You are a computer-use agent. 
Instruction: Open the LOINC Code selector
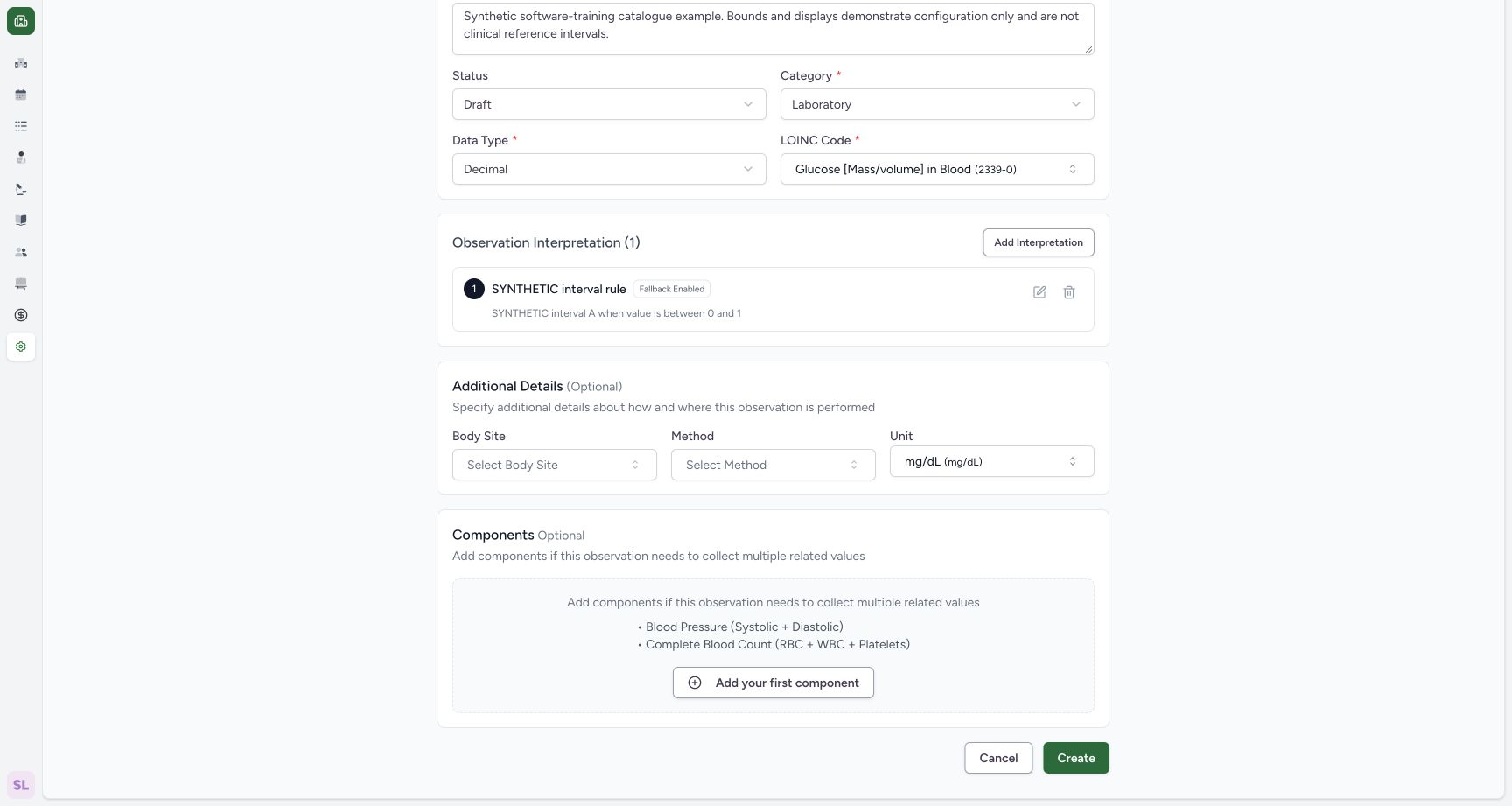pyautogui.click(x=937, y=169)
